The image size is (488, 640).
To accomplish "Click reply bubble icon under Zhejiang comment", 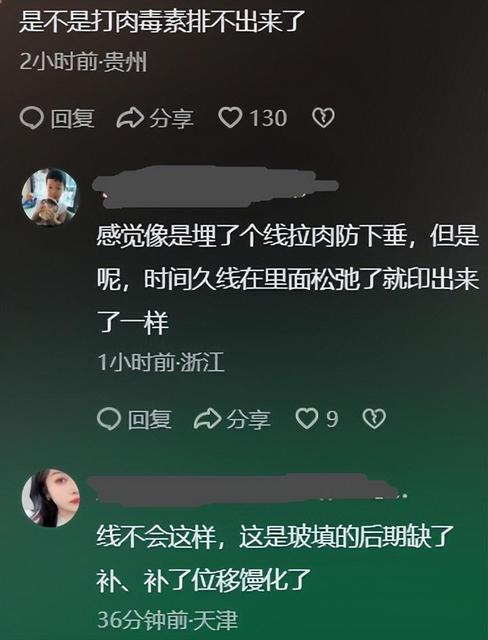I will point(109,419).
